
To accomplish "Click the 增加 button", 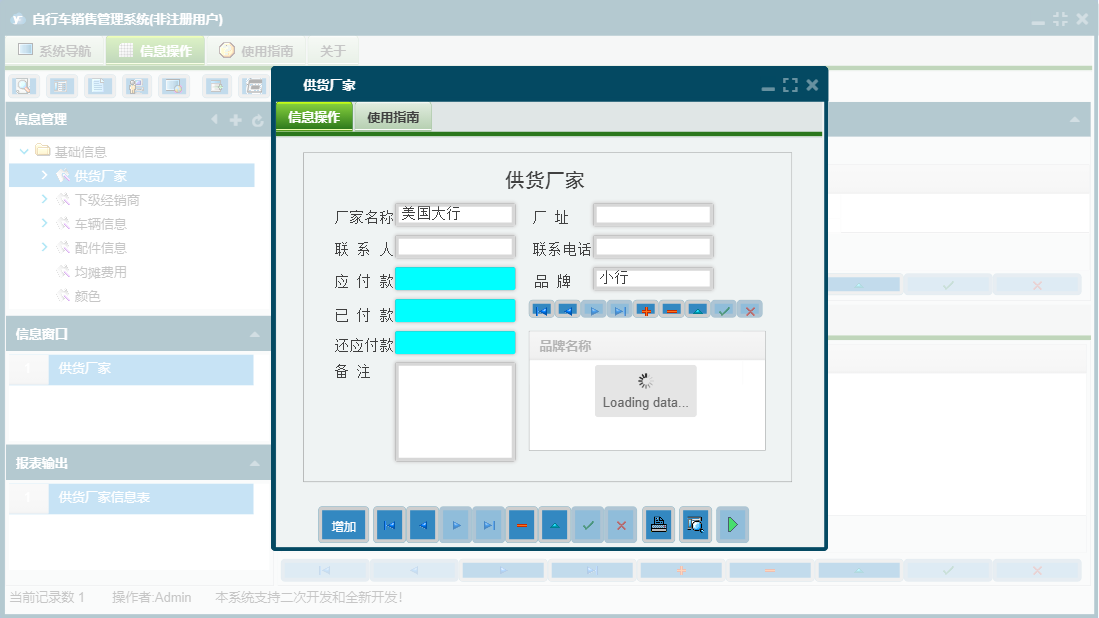I will (343, 524).
